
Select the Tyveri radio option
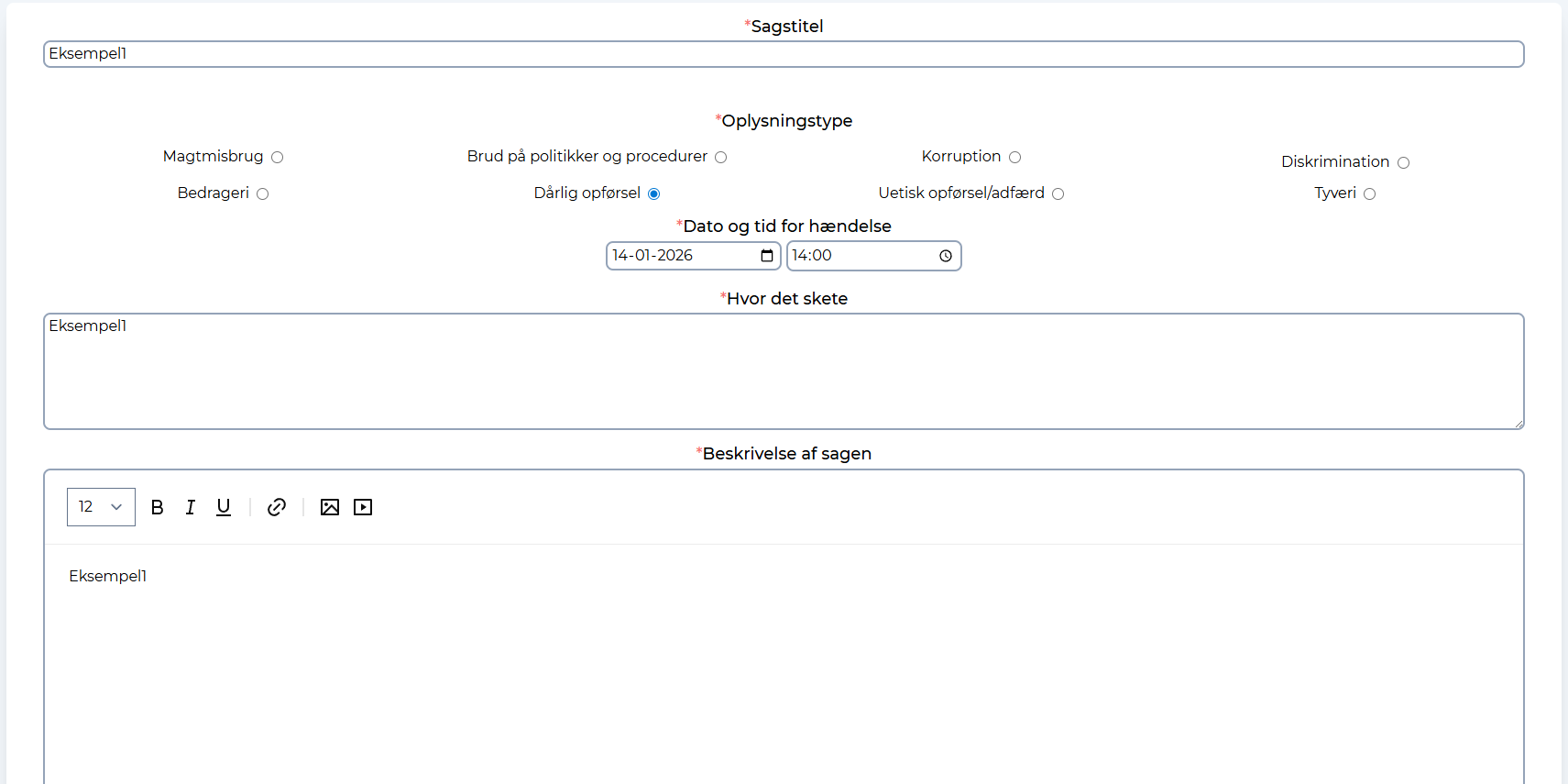[x=1369, y=193]
